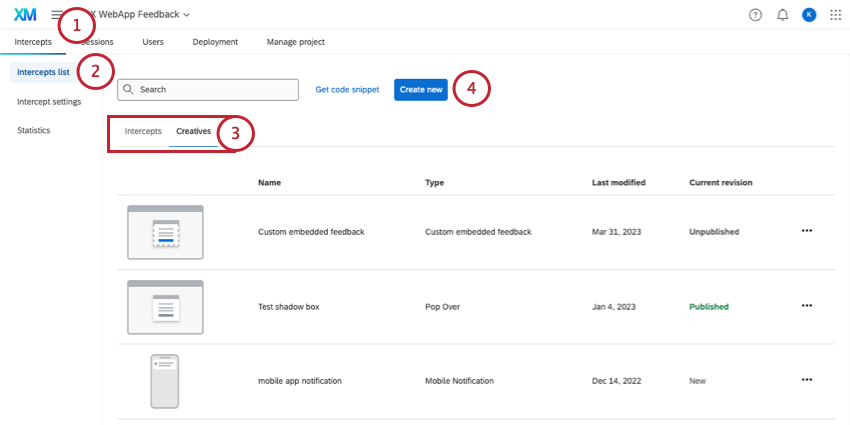Switch to the Deployment tab
Image resolution: width=850 pixels, height=425 pixels.
tap(215, 42)
